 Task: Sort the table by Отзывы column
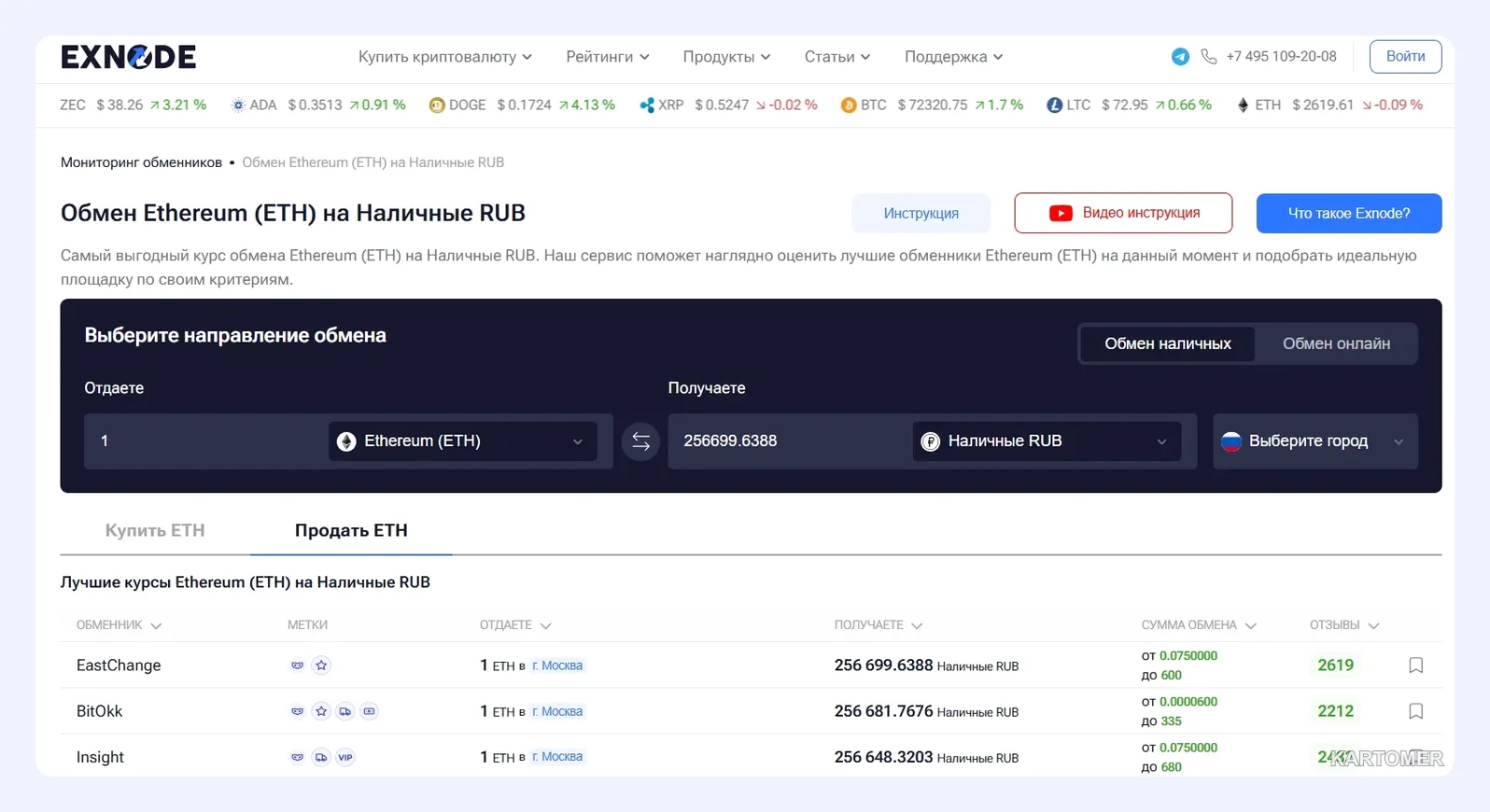[x=1344, y=625]
